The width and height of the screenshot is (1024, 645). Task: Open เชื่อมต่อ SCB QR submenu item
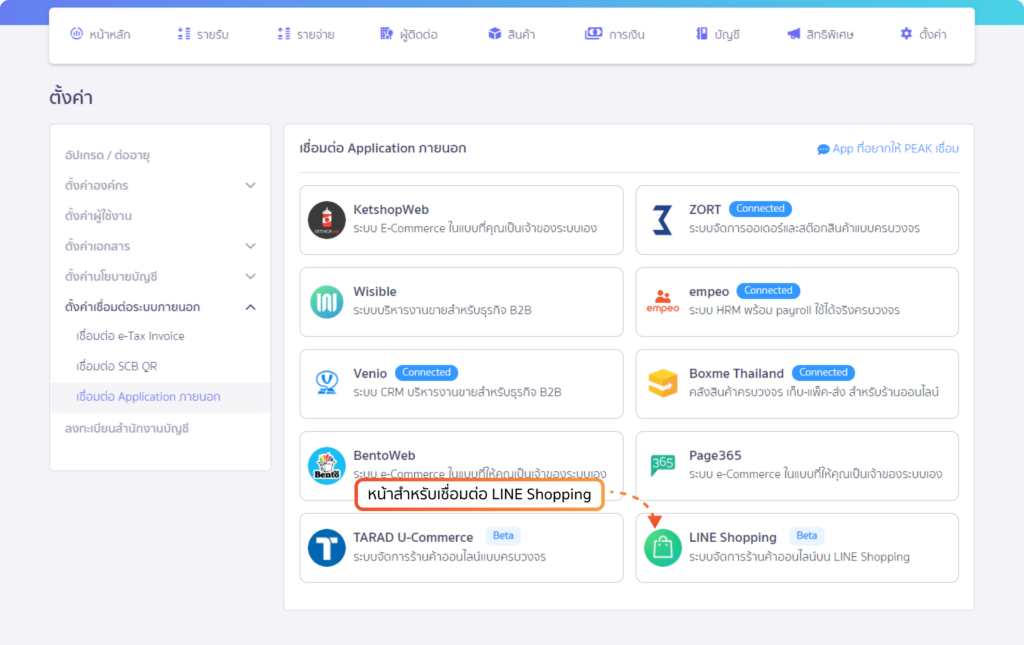(x=116, y=366)
